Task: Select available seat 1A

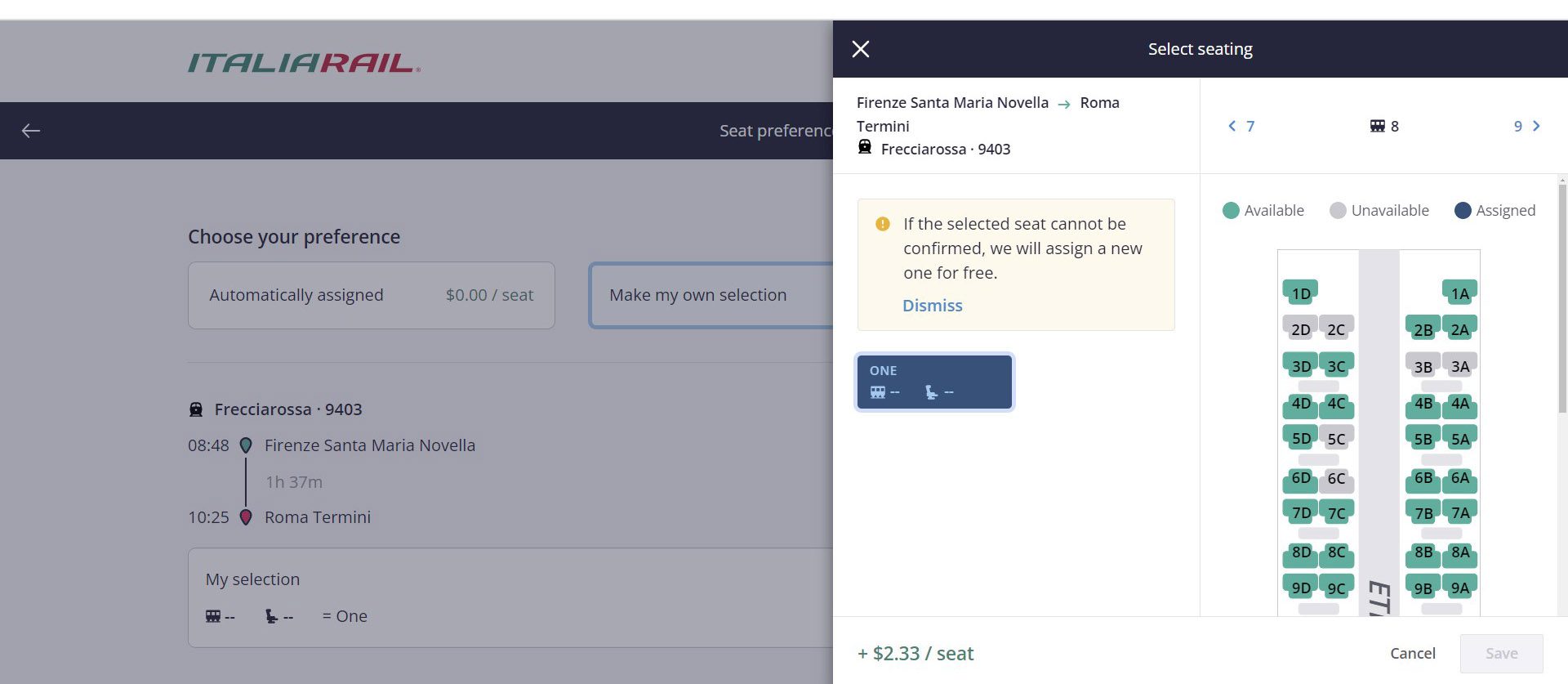Action: click(1459, 293)
